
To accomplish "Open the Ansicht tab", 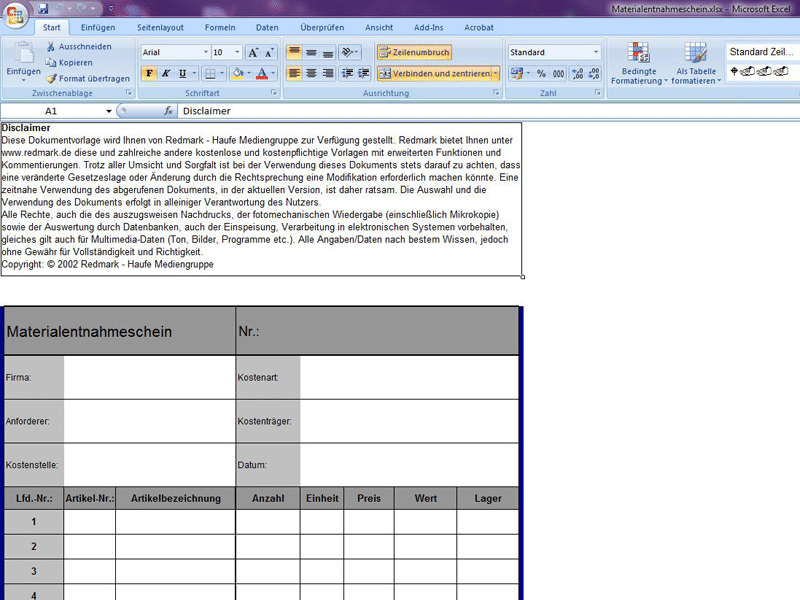I will point(379,28).
